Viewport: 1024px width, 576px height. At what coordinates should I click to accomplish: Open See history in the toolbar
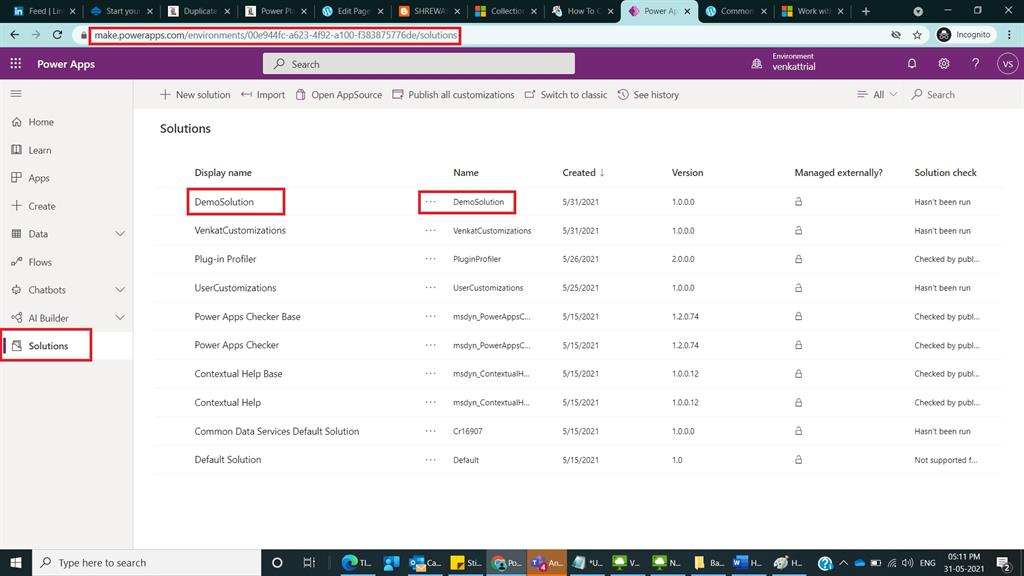[649, 94]
